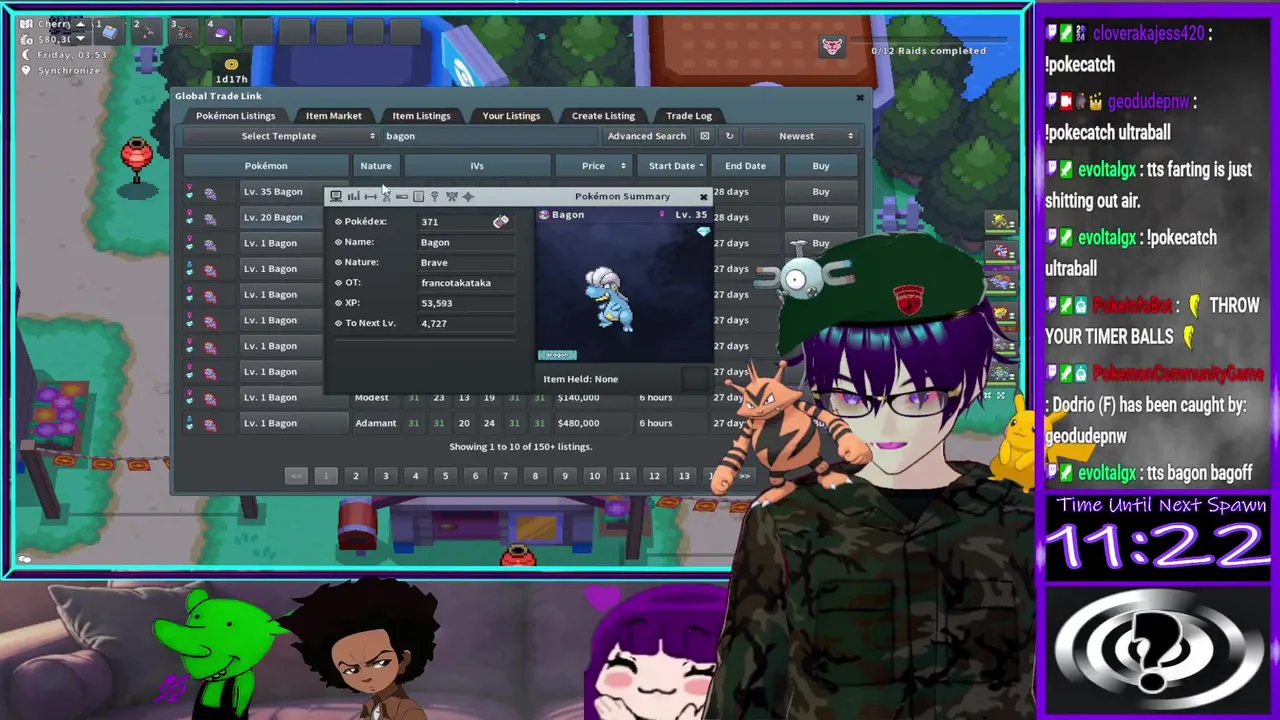The height and width of the screenshot is (720, 1280).
Task: Select the ribbon-like icon next to the star icon
Action: tap(451, 196)
